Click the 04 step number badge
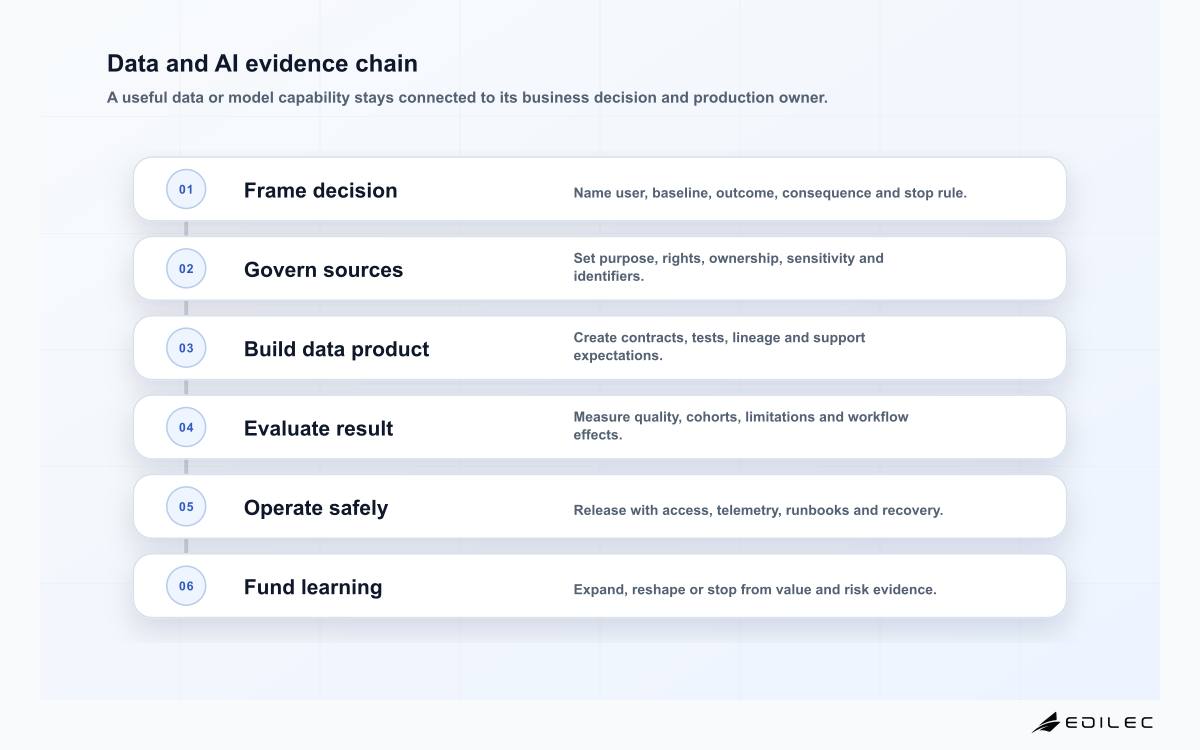The image size is (1200, 750). (186, 427)
